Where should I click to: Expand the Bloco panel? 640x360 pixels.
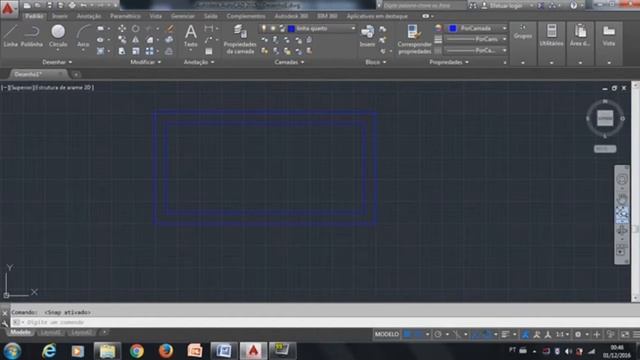pos(376,62)
